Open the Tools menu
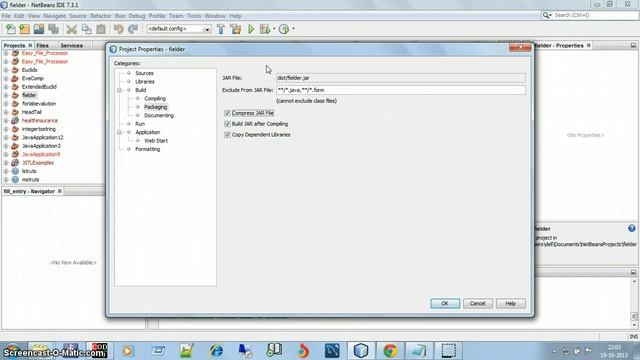 coord(194,16)
